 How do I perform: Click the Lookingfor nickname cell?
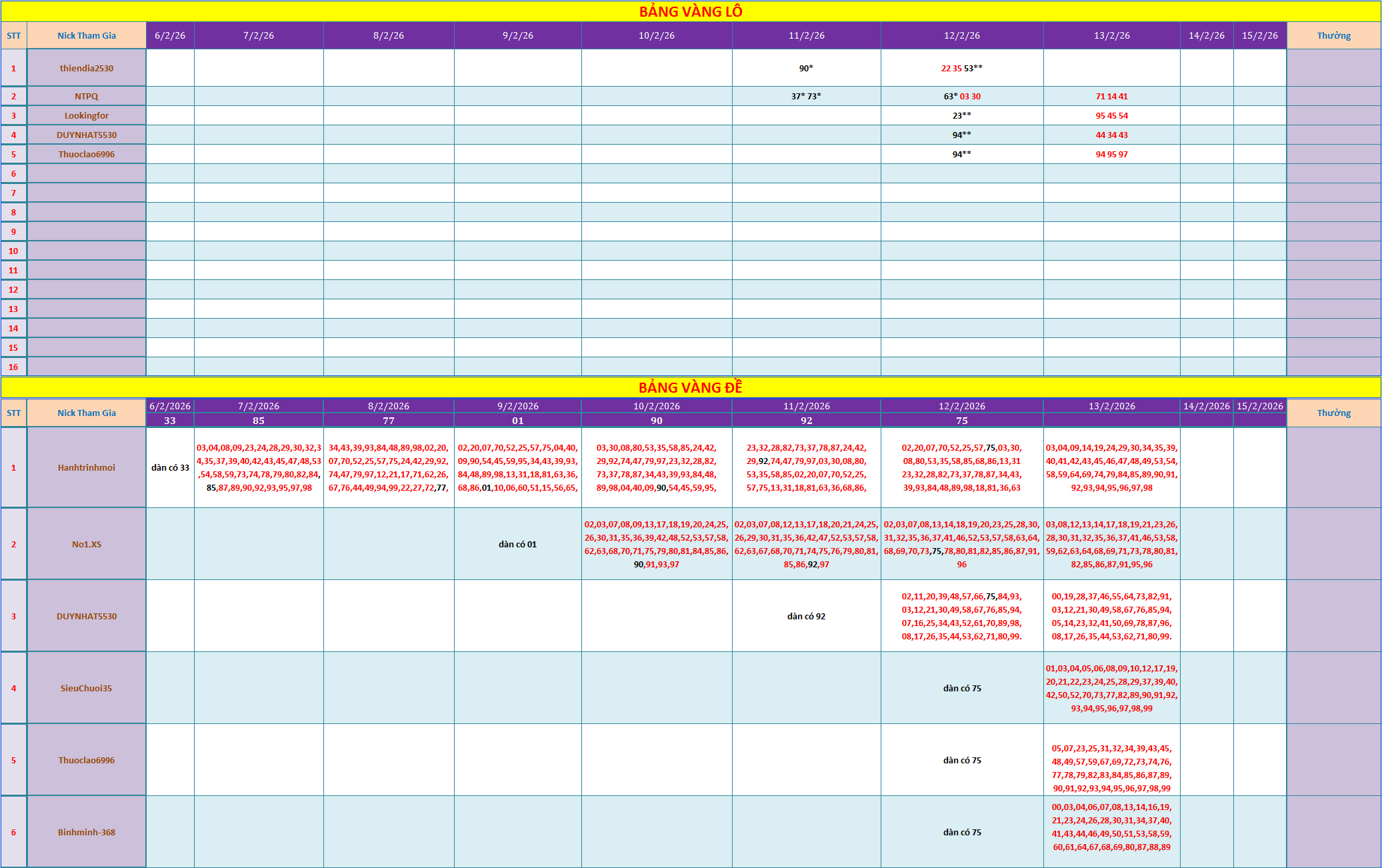[87, 115]
